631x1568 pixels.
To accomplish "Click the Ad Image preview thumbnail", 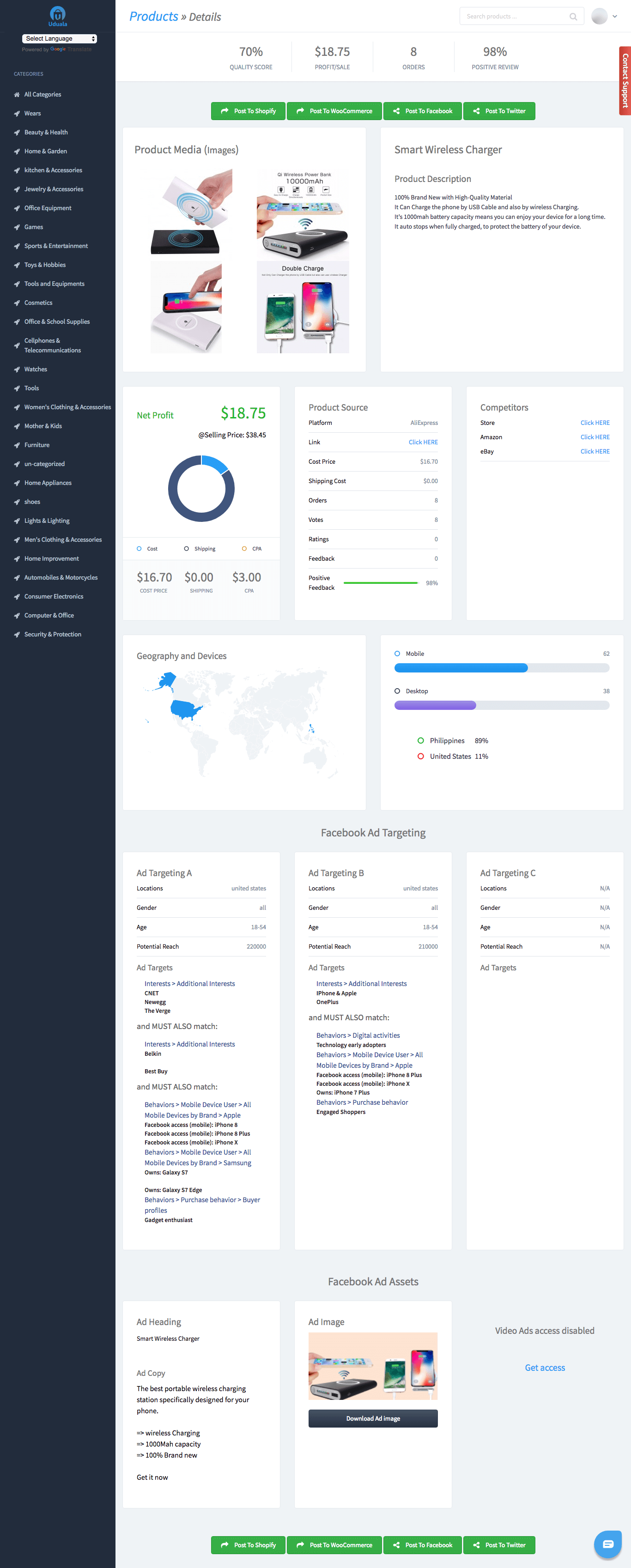I will [x=373, y=1366].
